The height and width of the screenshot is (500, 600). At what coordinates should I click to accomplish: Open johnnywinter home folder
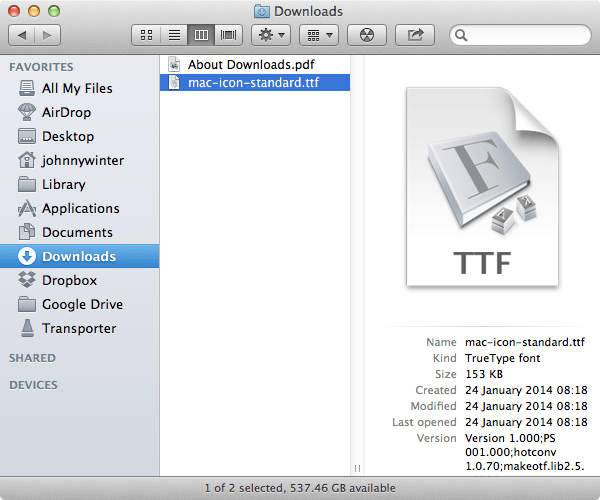(x=79, y=160)
